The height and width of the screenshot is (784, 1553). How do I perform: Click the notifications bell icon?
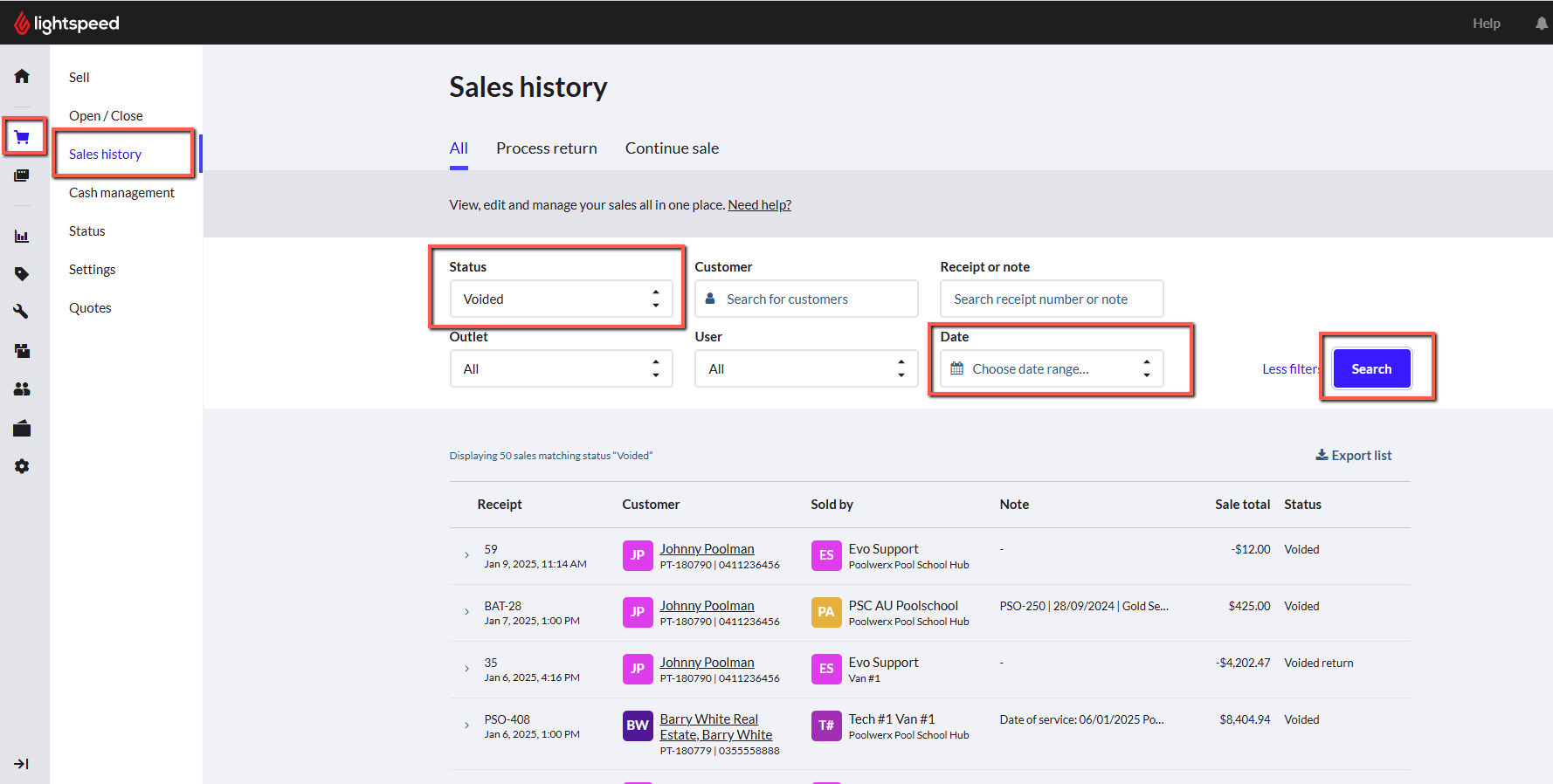[x=1542, y=24]
